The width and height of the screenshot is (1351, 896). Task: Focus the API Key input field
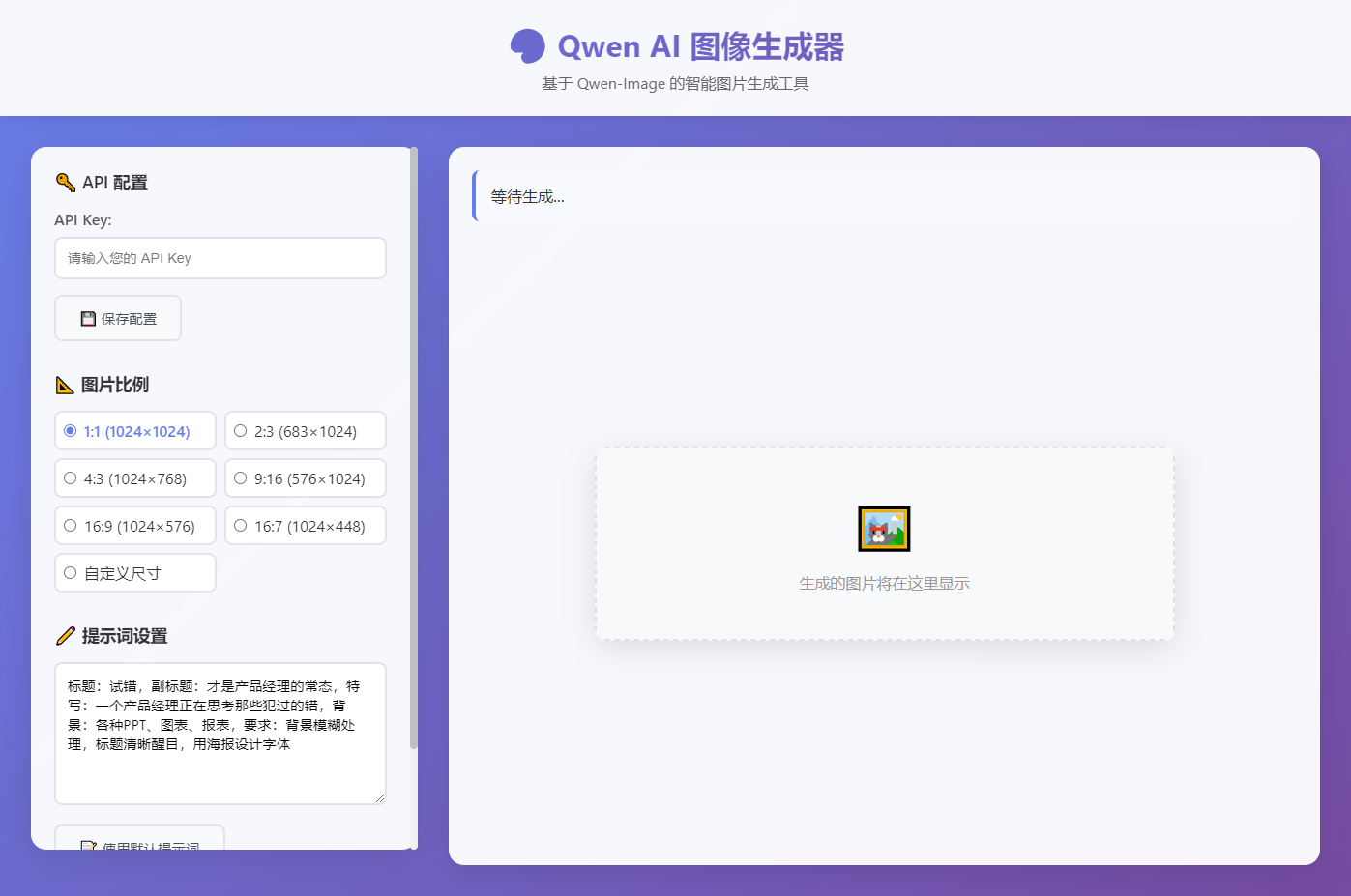220,258
